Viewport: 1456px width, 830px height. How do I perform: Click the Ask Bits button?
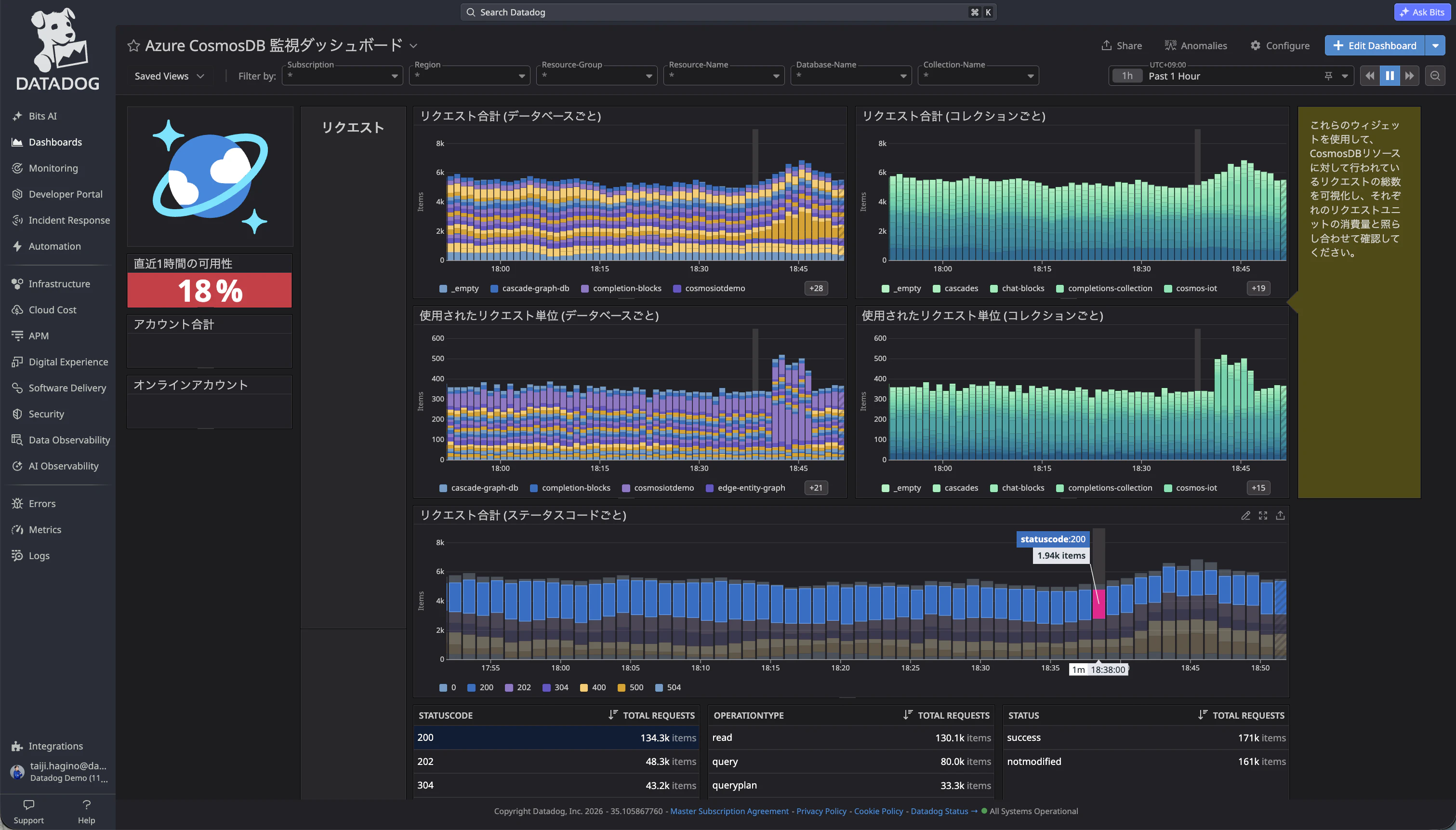pyautogui.click(x=1422, y=12)
